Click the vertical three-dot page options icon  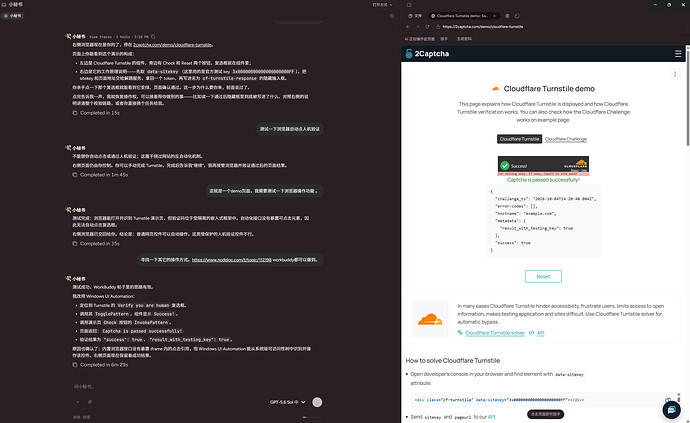pyautogui.click(x=675, y=74)
